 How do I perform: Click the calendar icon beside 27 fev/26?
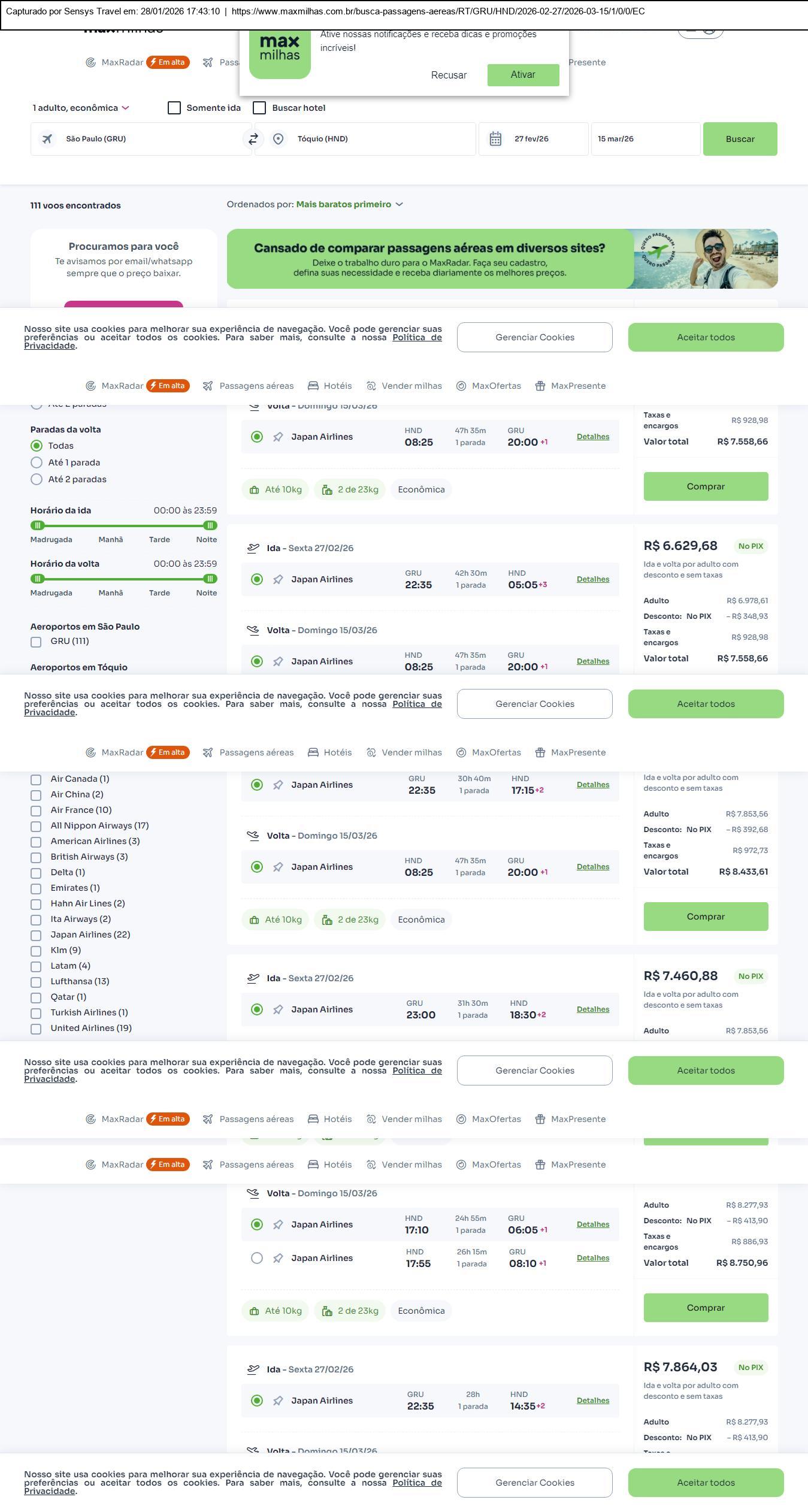point(495,139)
